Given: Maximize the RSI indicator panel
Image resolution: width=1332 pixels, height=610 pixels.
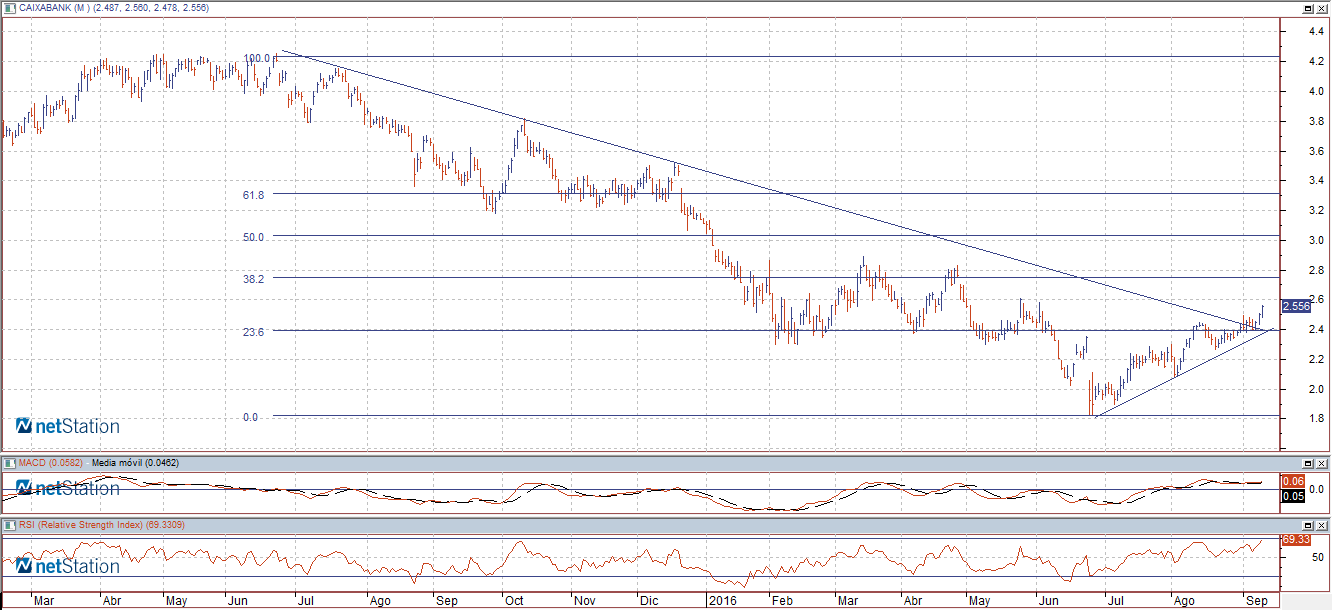Looking at the screenshot, I should point(1308,525).
